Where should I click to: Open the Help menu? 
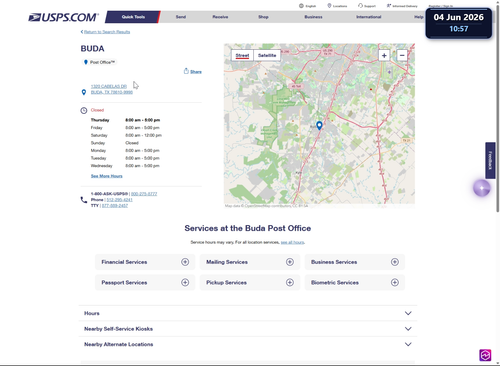[x=419, y=17]
